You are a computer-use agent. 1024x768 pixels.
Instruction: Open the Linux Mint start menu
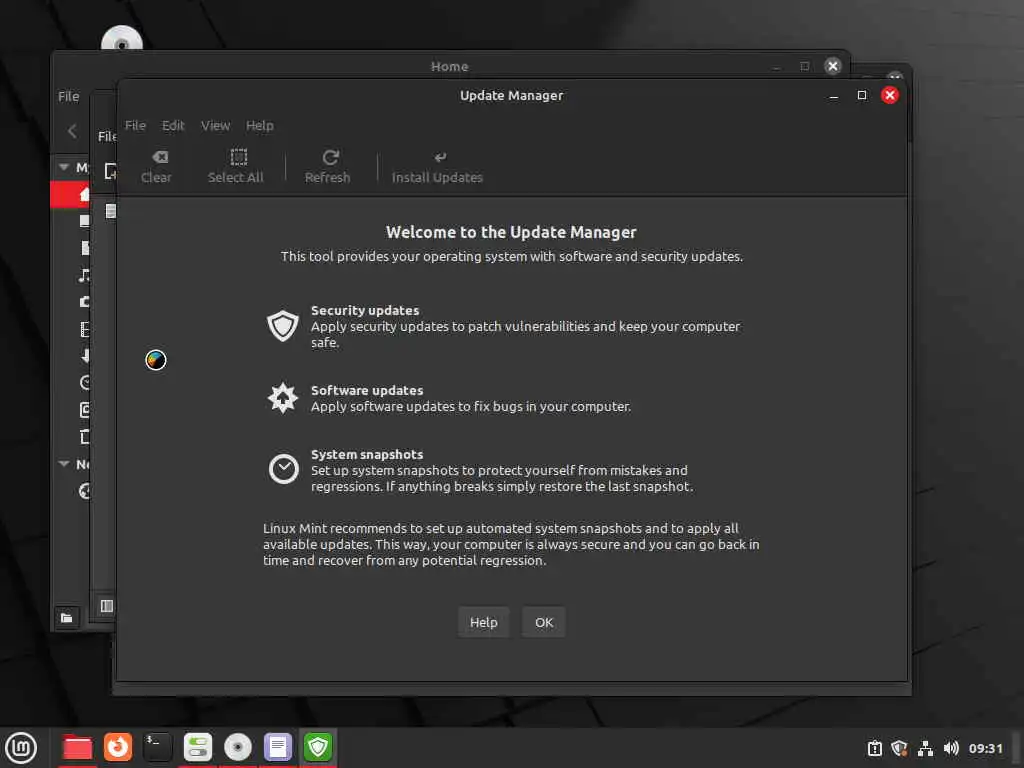(x=21, y=748)
